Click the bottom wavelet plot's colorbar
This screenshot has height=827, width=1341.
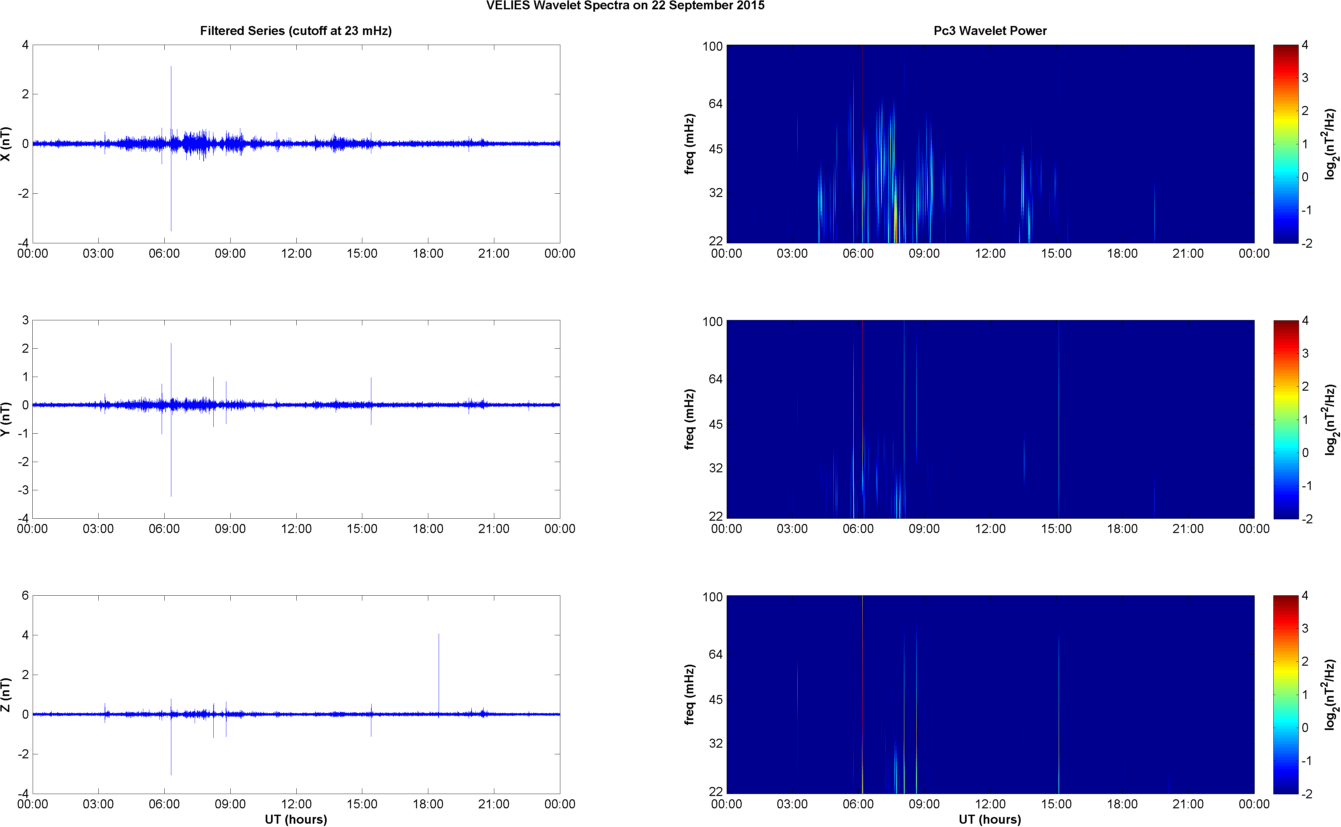[x=1285, y=694]
